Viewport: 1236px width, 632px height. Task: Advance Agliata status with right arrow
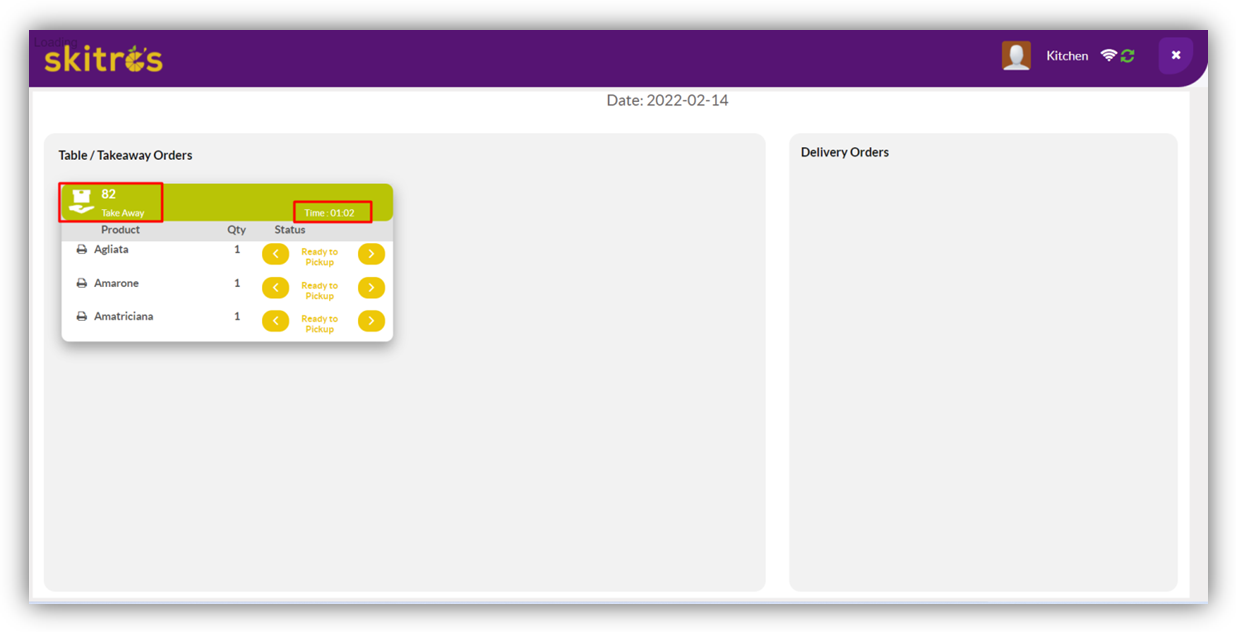pos(371,254)
